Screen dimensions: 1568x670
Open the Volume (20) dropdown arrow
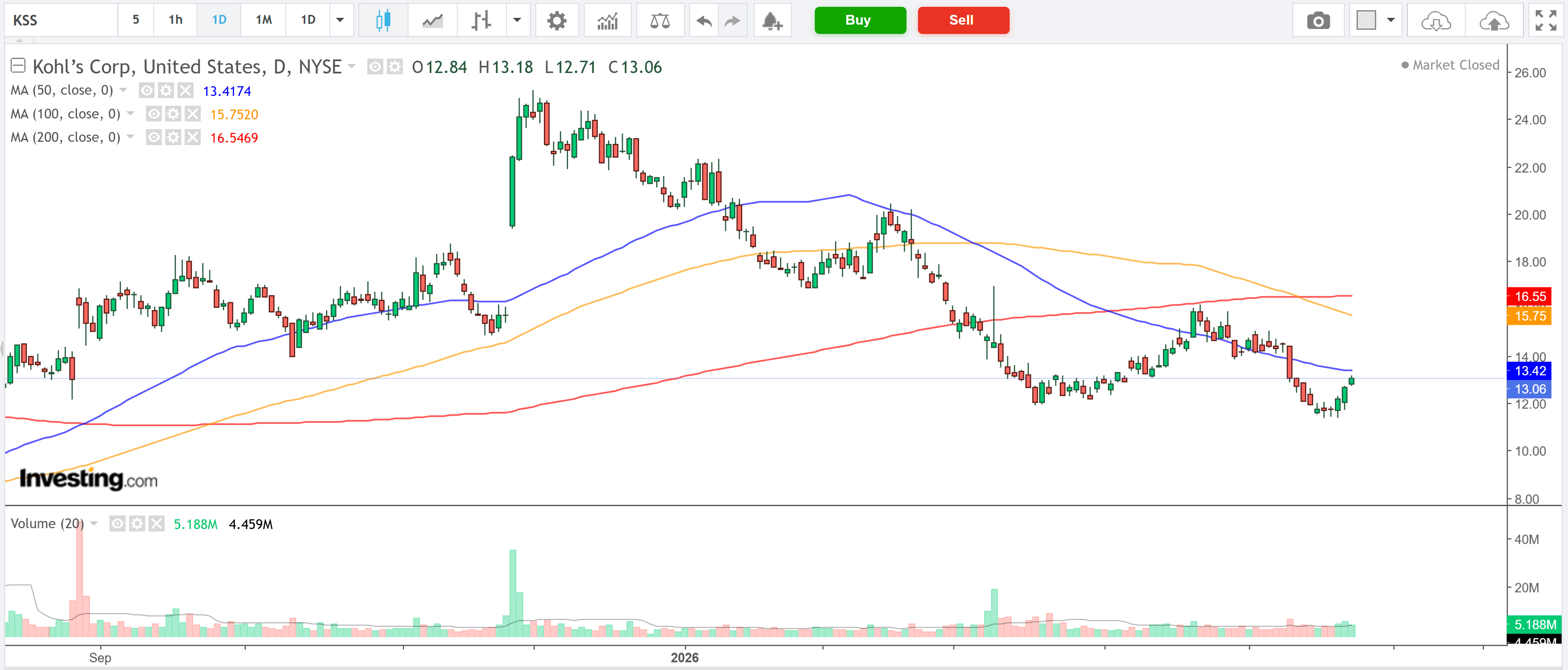pyautogui.click(x=94, y=524)
